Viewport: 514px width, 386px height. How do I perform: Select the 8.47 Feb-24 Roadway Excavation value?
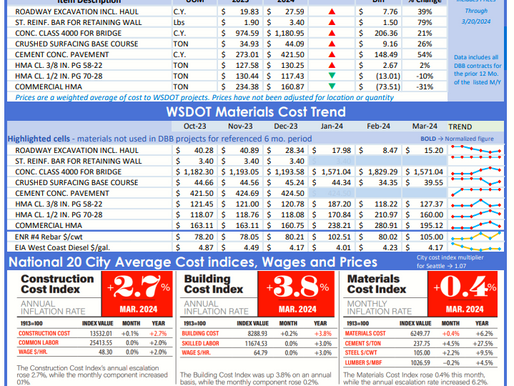click(390, 150)
